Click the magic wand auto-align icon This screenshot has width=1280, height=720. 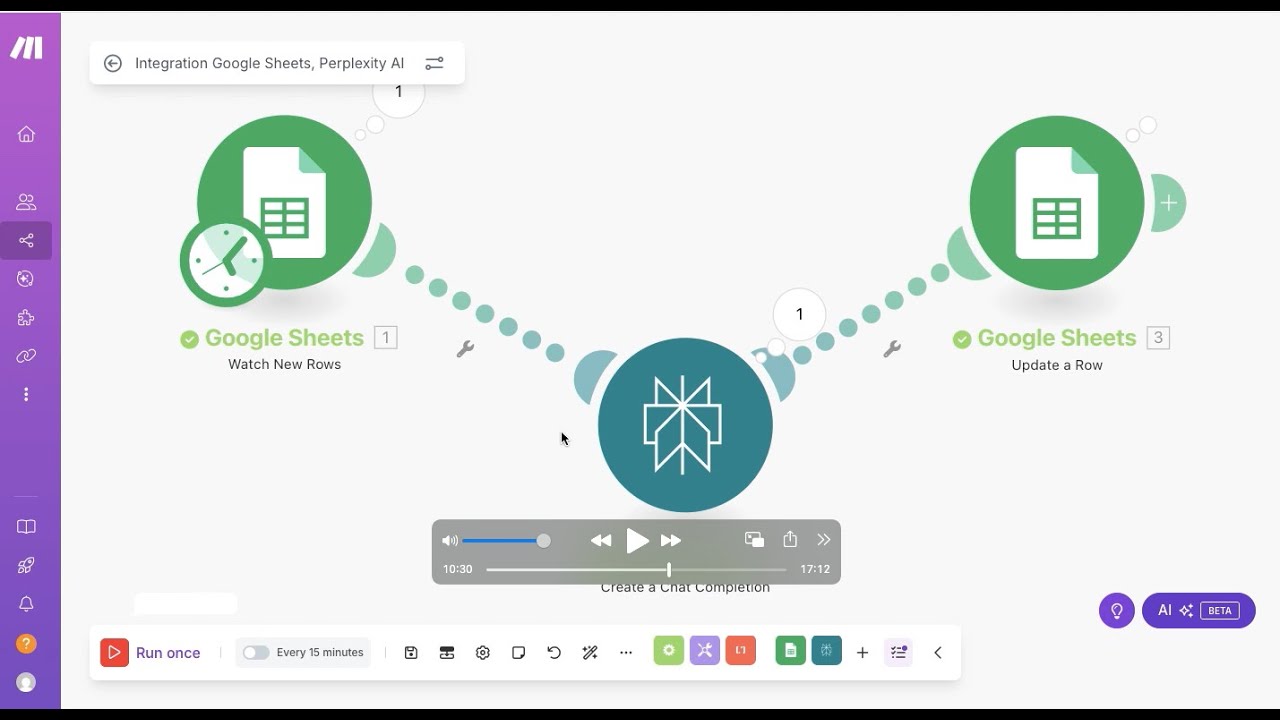click(x=590, y=653)
